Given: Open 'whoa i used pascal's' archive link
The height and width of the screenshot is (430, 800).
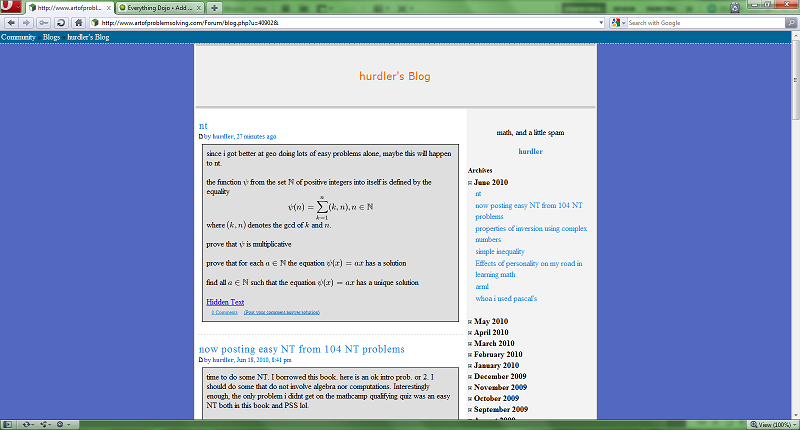Looking at the screenshot, I should [x=506, y=298].
